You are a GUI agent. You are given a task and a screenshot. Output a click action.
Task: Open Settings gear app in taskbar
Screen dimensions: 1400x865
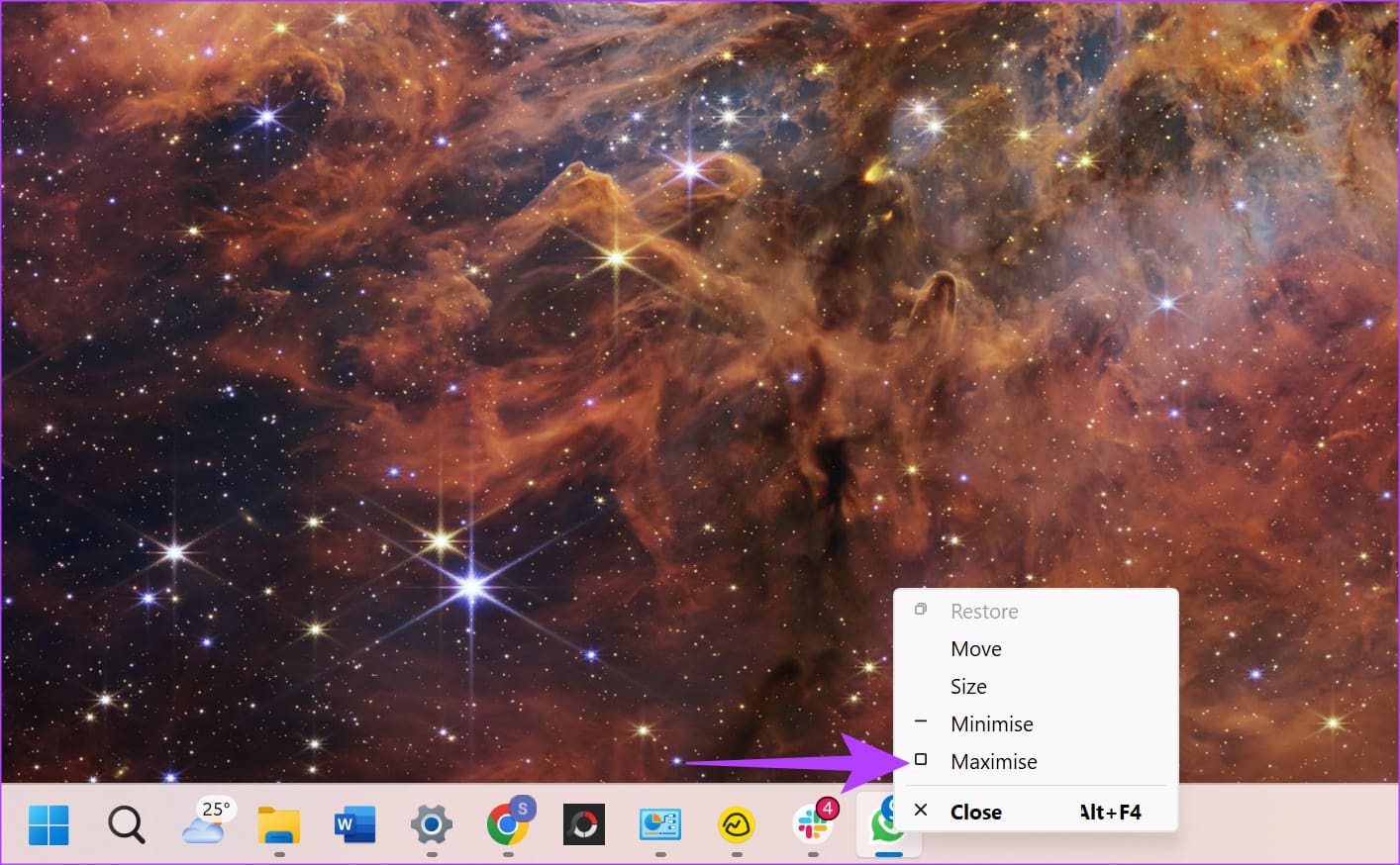click(x=432, y=824)
